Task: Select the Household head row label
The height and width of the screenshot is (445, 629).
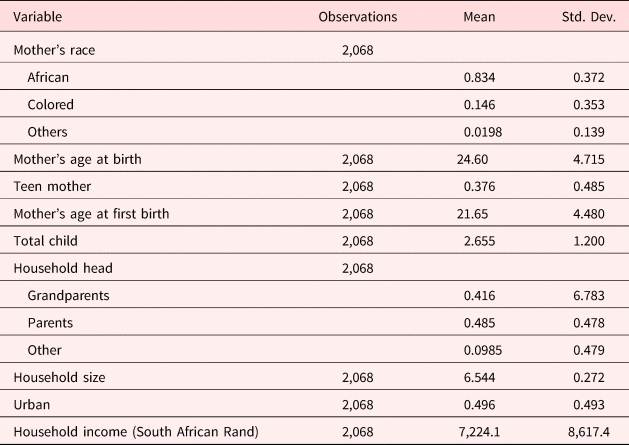Action: tap(58, 270)
